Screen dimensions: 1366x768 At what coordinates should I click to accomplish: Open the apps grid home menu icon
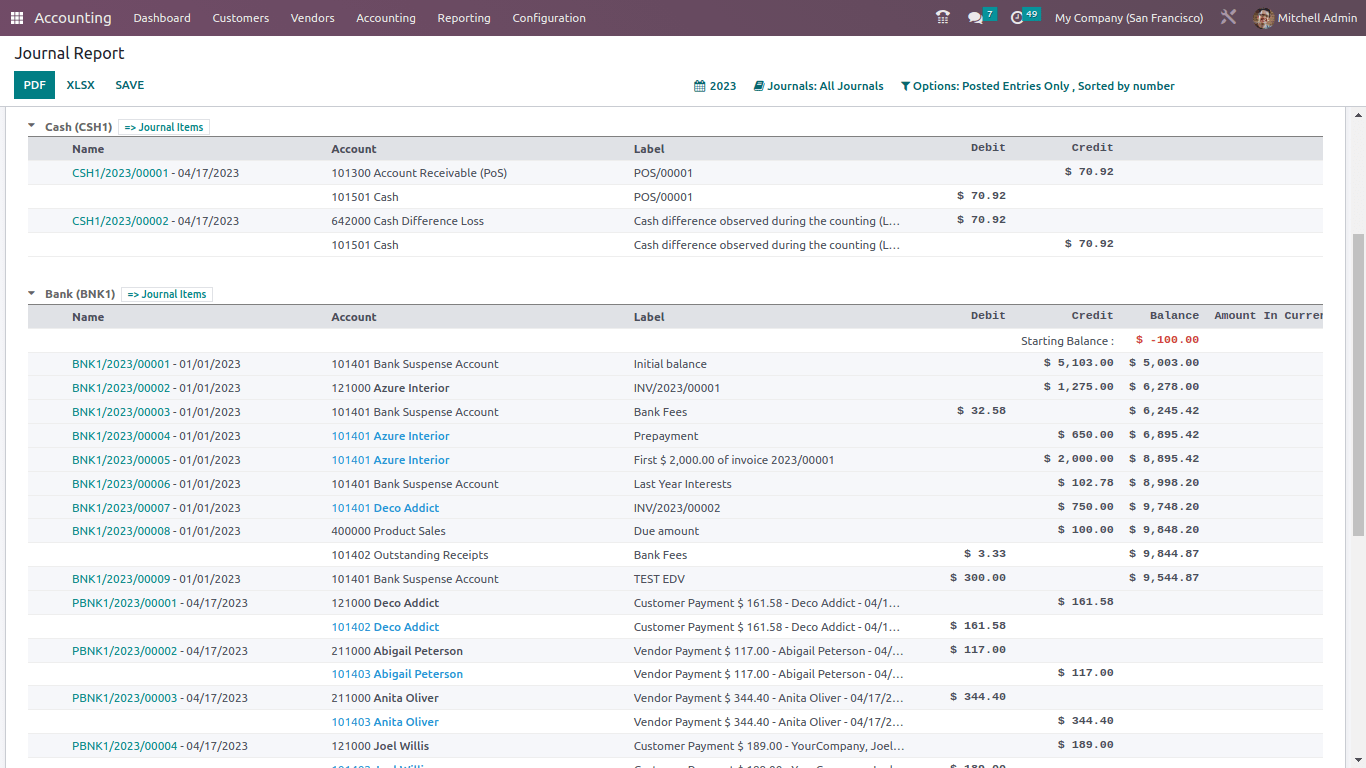17,18
